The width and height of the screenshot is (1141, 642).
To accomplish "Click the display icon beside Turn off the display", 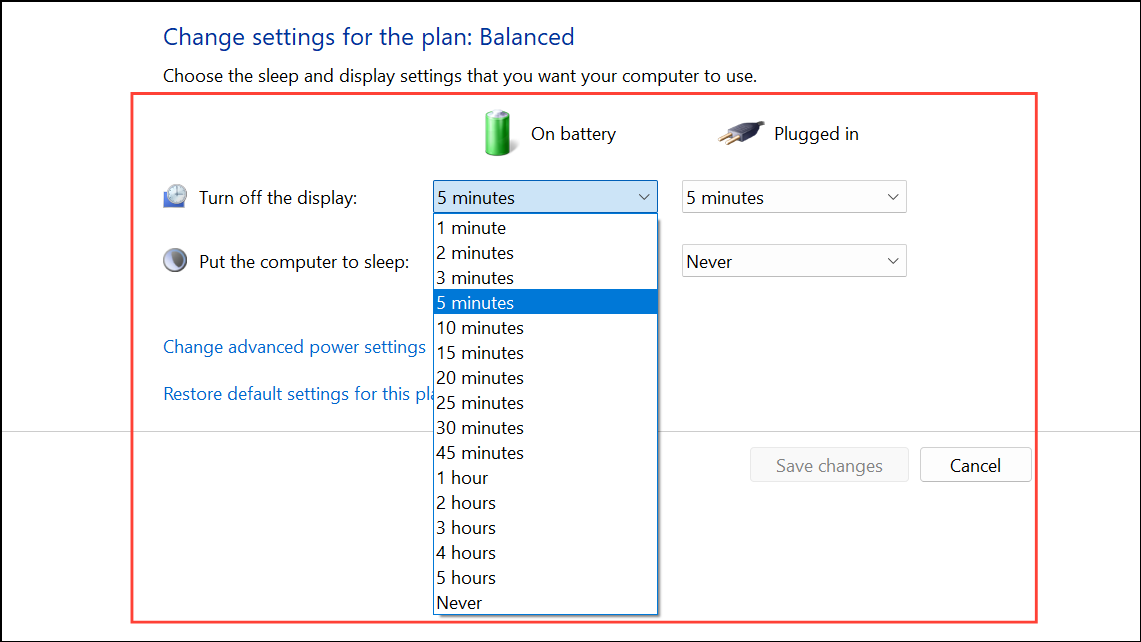I will (175, 196).
